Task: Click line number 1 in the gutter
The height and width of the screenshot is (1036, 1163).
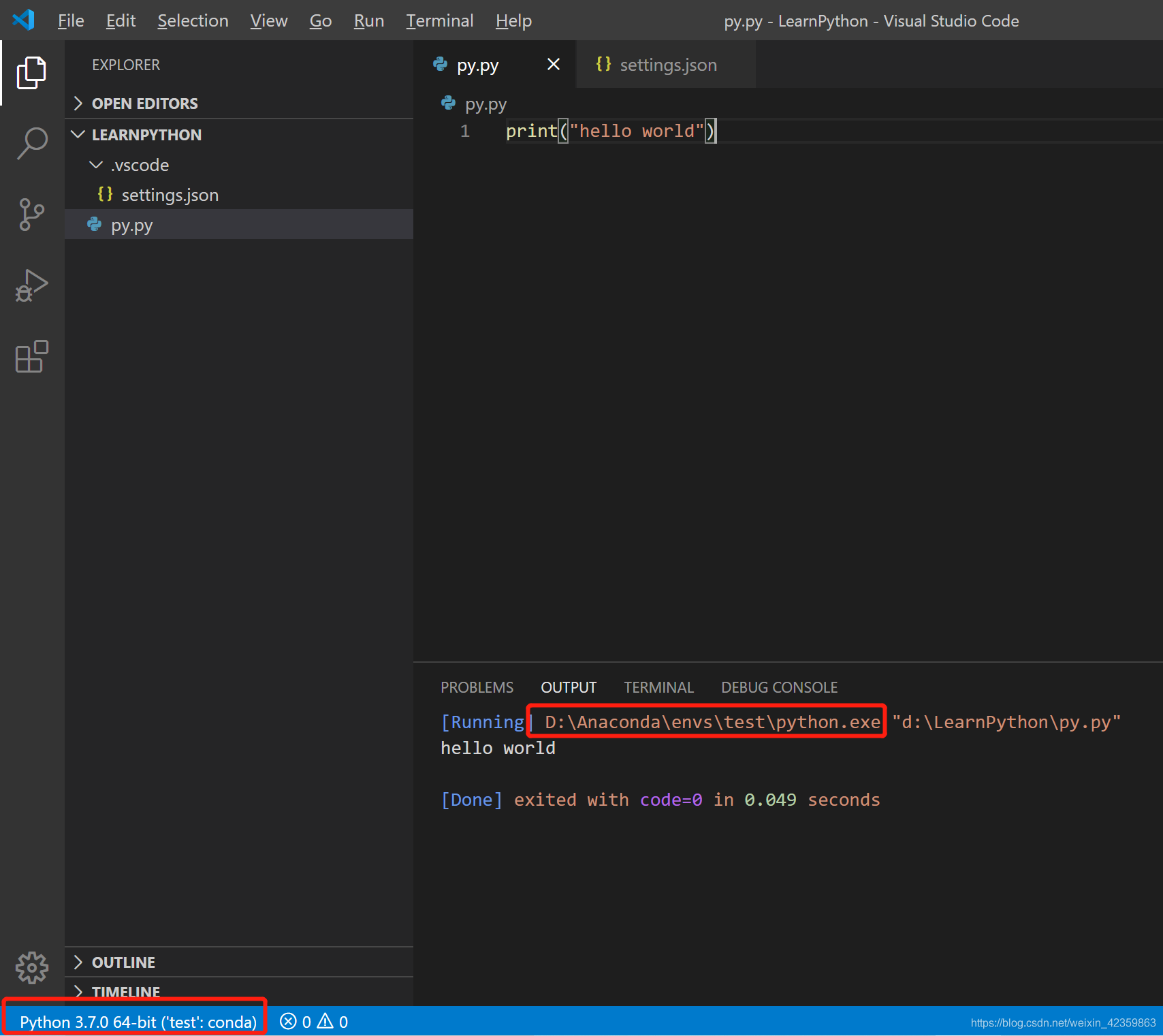Action: 465,131
